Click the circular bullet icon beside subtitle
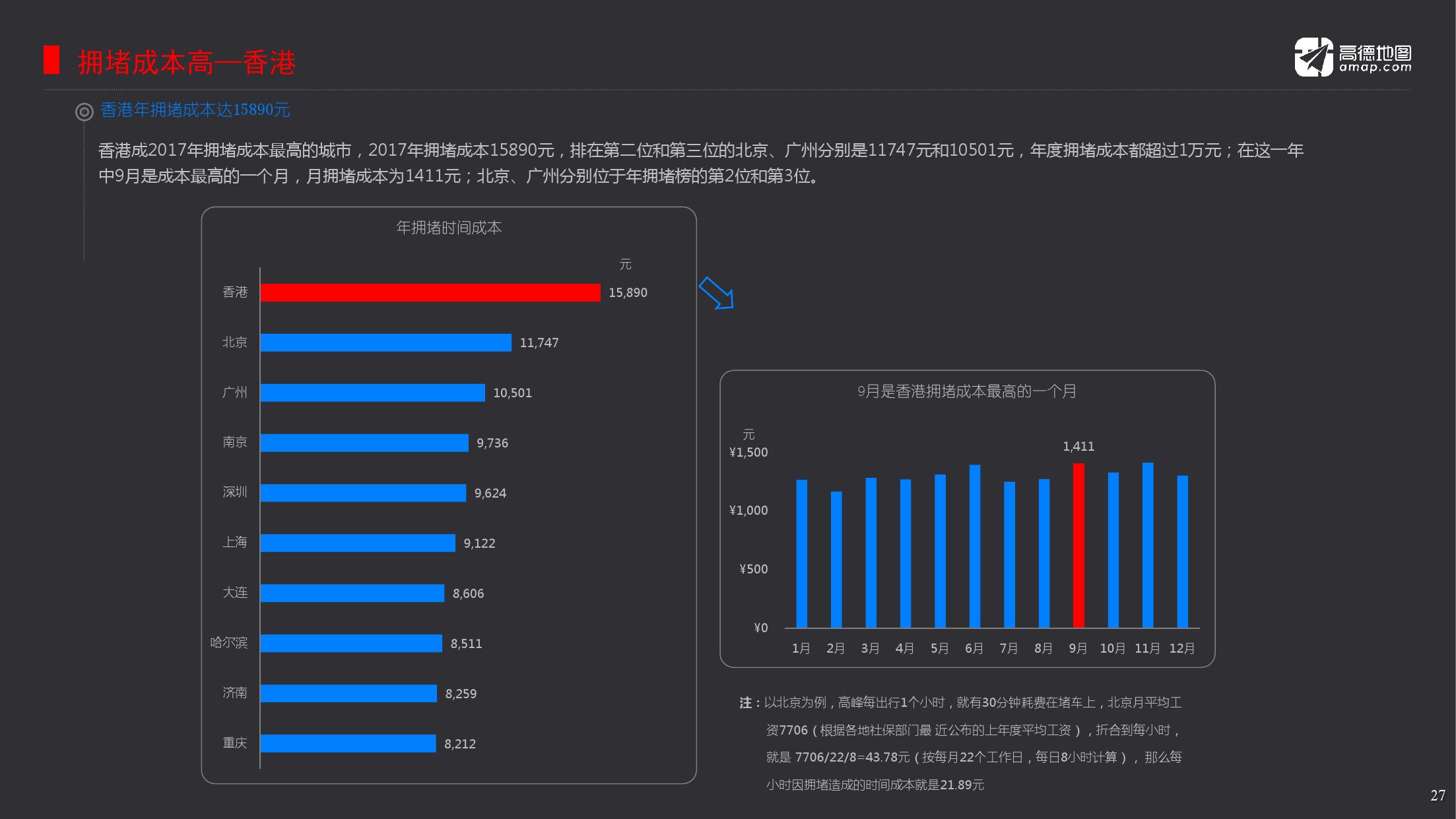This screenshot has height=819, width=1456. point(84,112)
